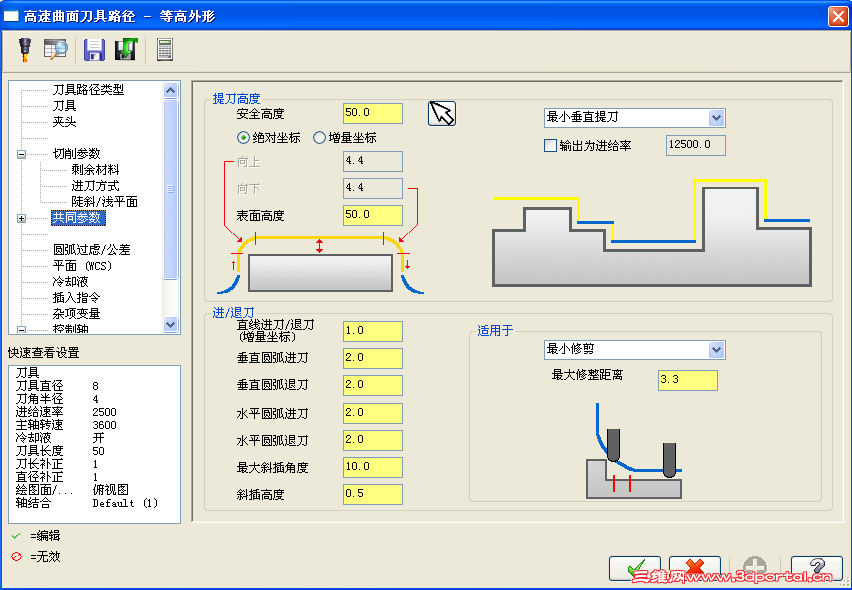Open the calculator icon in toolbar
852x590 pixels.
[x=165, y=49]
